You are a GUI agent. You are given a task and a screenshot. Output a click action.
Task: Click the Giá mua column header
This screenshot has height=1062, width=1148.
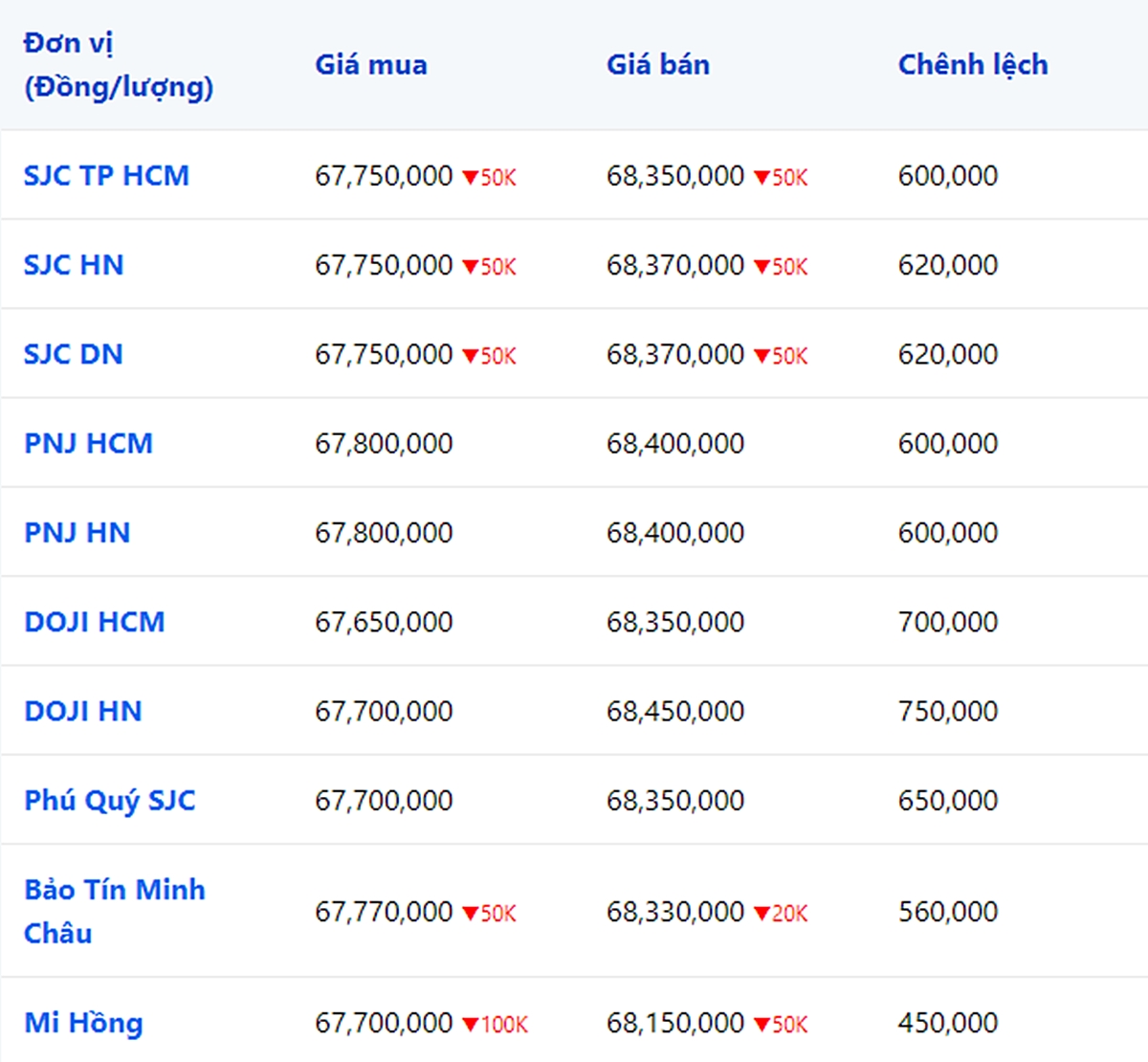pyautogui.click(x=371, y=65)
